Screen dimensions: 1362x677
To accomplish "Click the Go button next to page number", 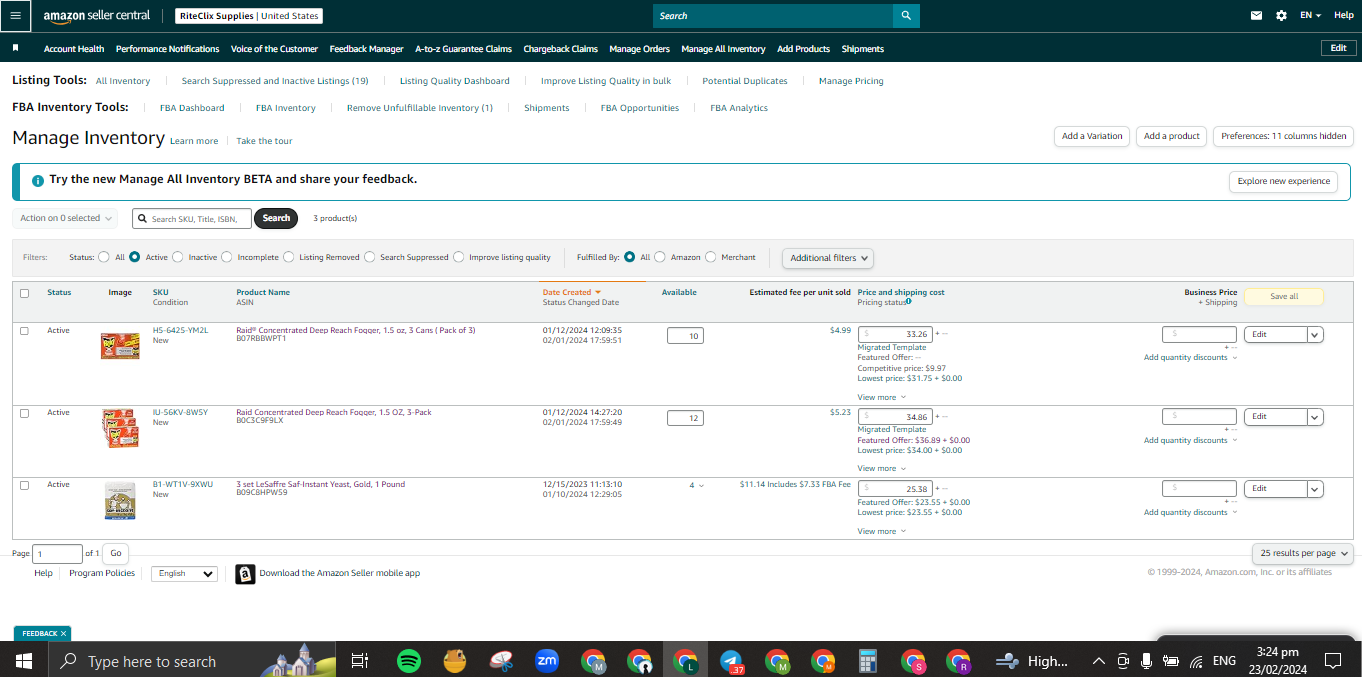I will coord(116,553).
